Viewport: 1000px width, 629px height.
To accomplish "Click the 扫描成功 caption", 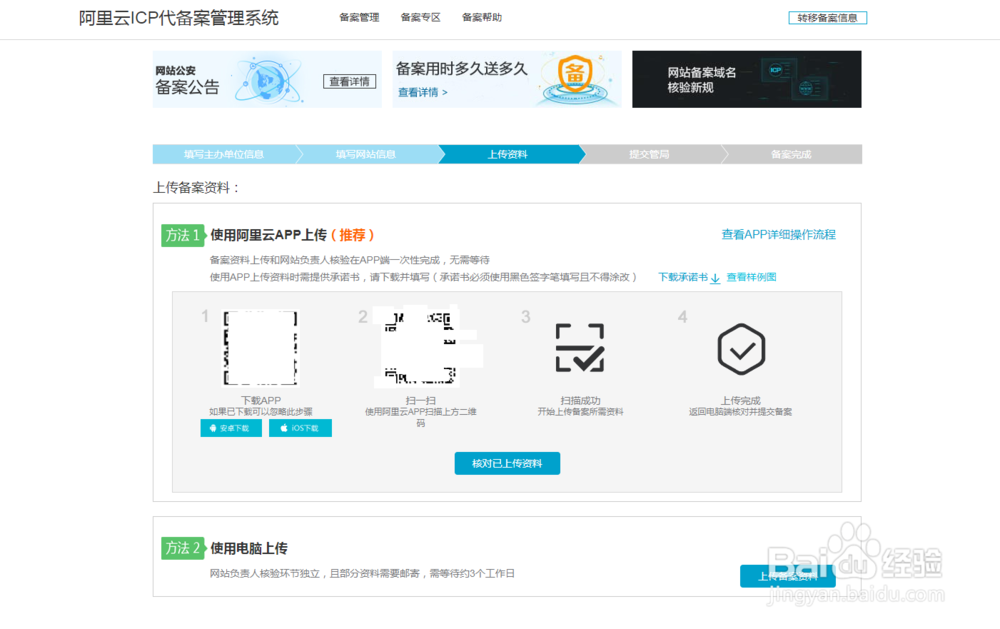I will pos(580,400).
